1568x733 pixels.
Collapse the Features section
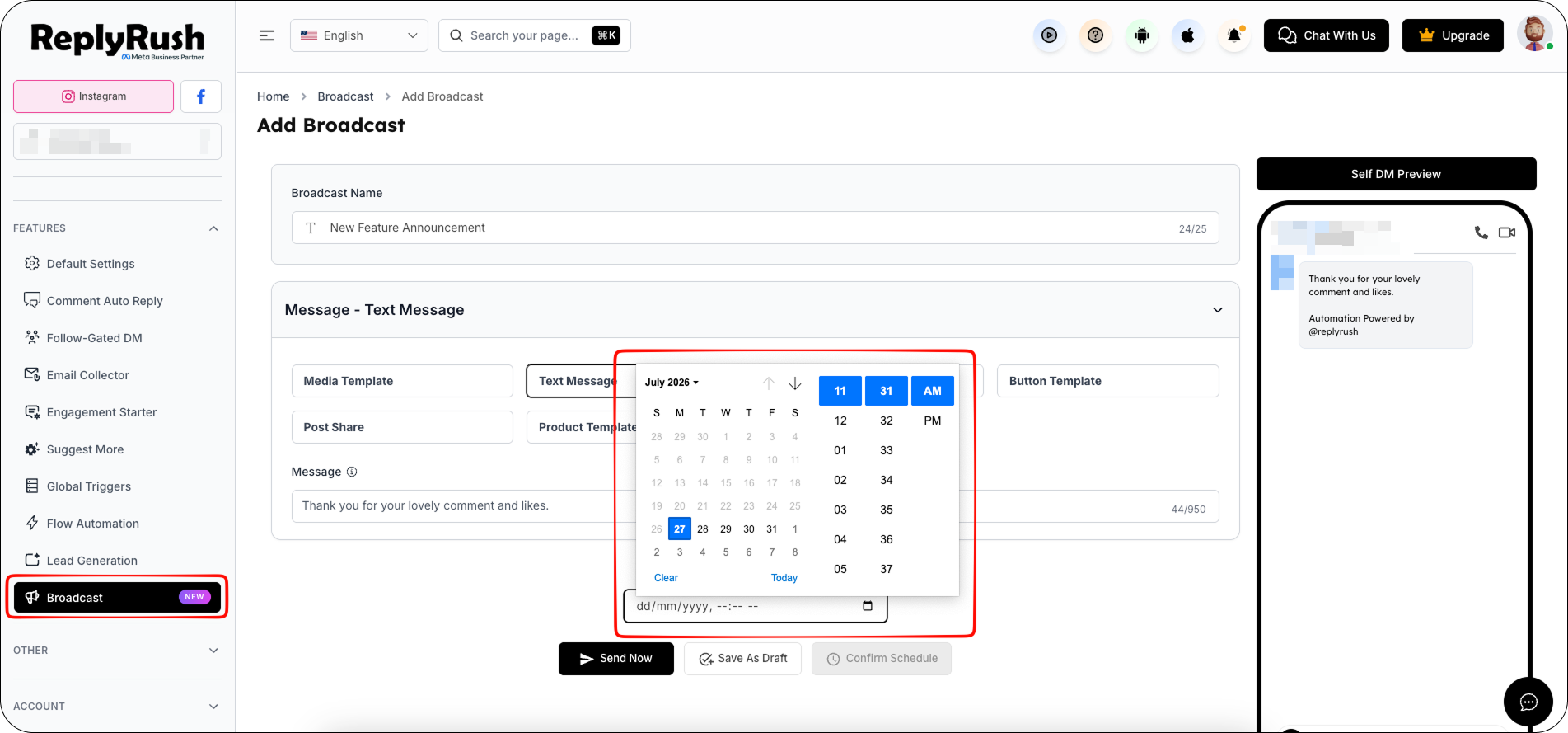click(x=213, y=228)
